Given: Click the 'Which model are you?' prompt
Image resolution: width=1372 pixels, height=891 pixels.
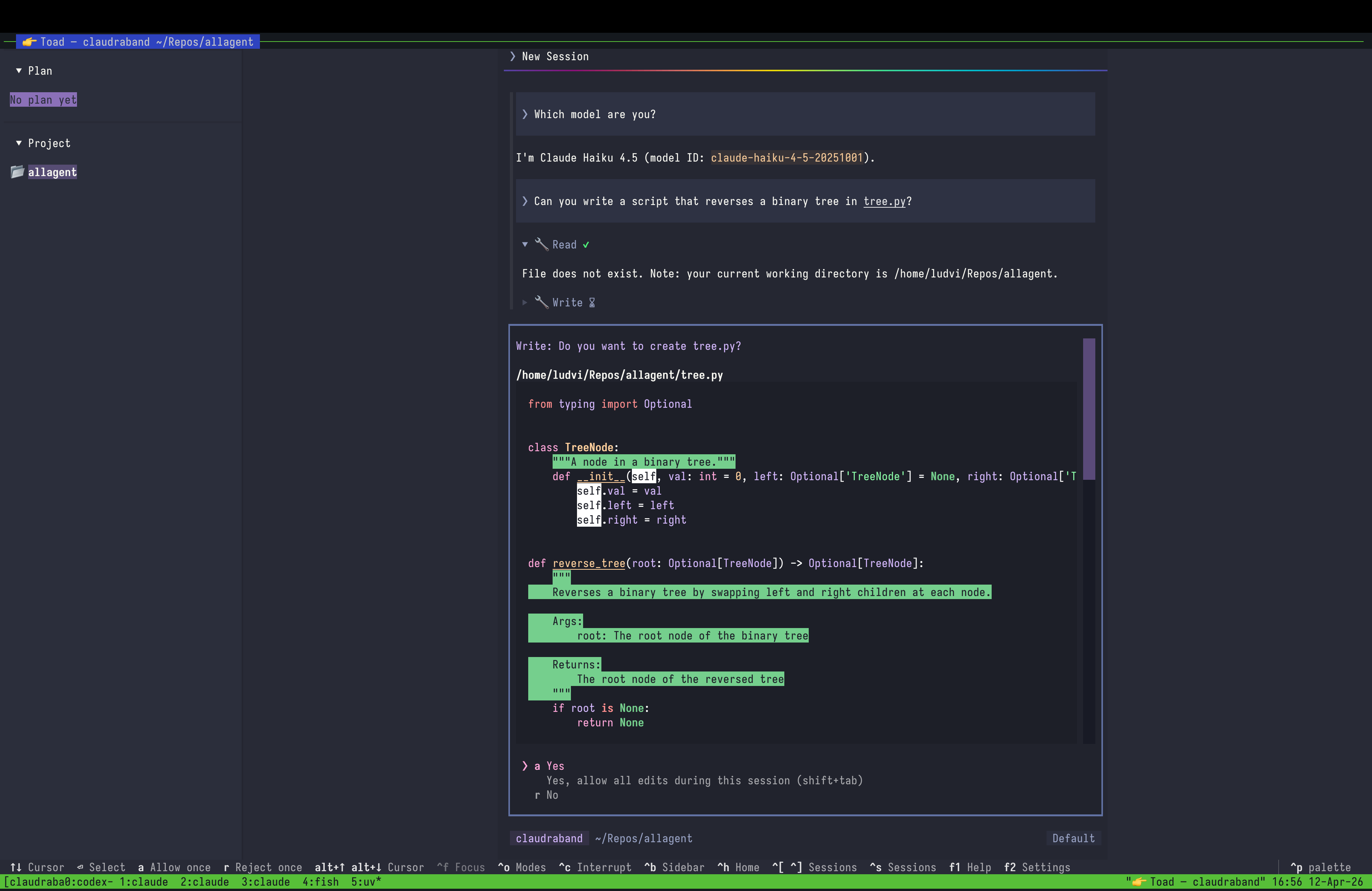Looking at the screenshot, I should point(595,114).
